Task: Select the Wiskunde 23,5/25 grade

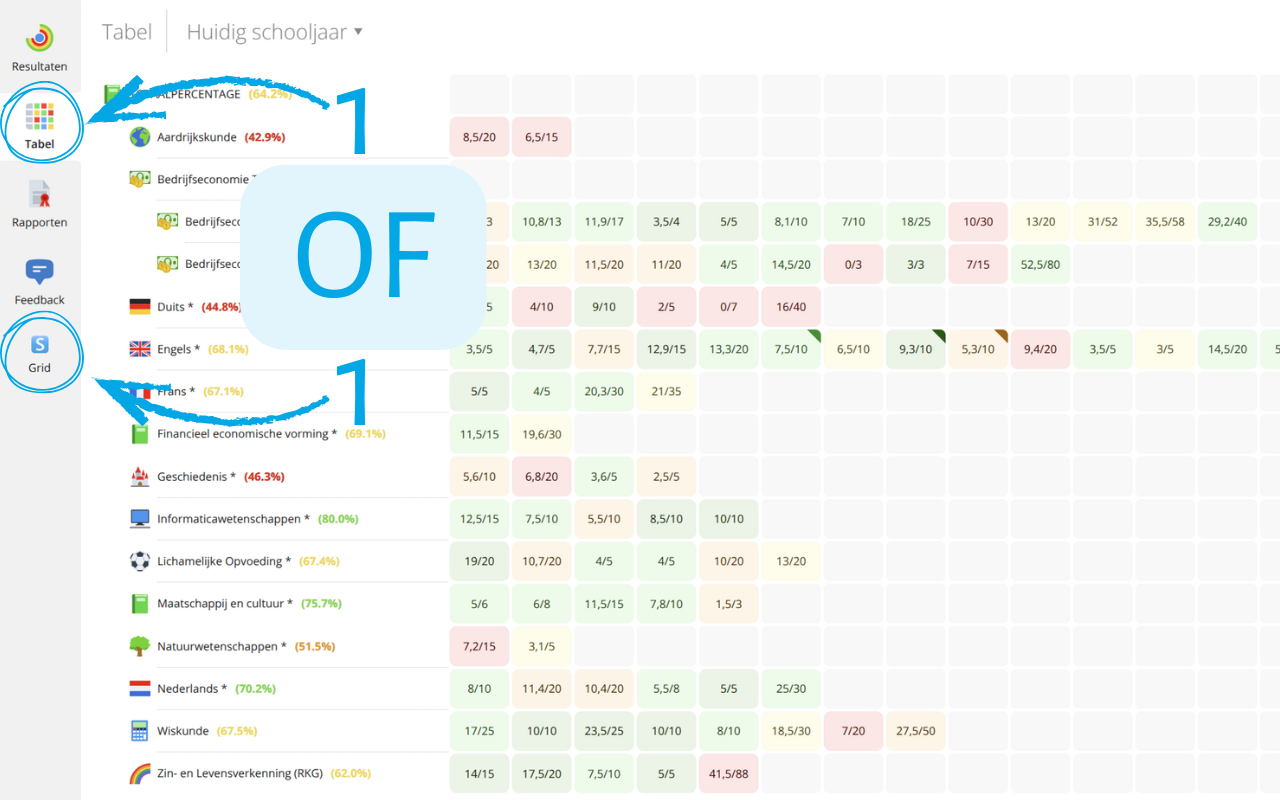Action: pos(604,731)
